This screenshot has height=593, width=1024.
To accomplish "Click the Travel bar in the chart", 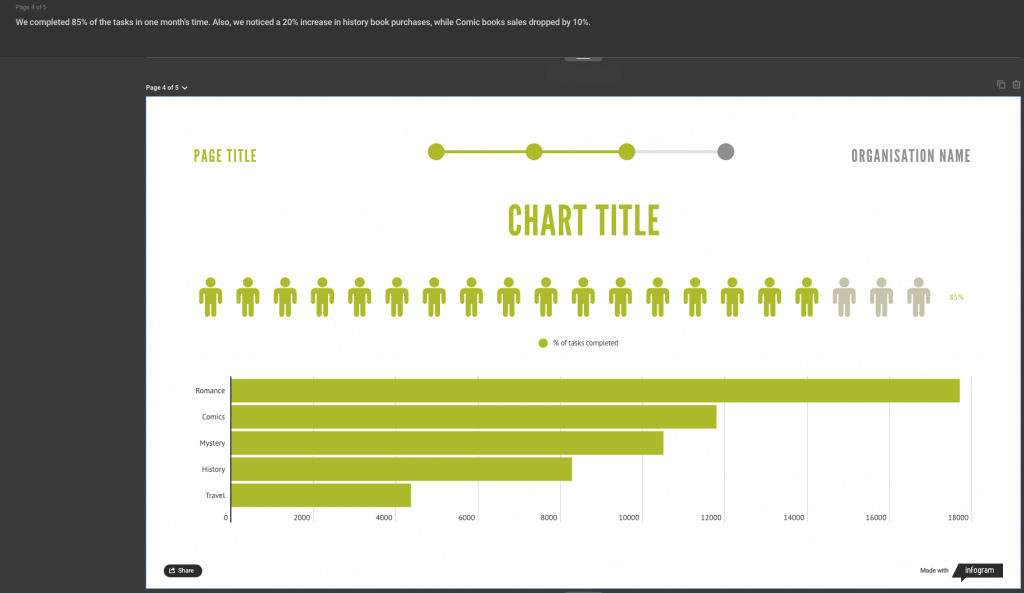I will point(321,495).
